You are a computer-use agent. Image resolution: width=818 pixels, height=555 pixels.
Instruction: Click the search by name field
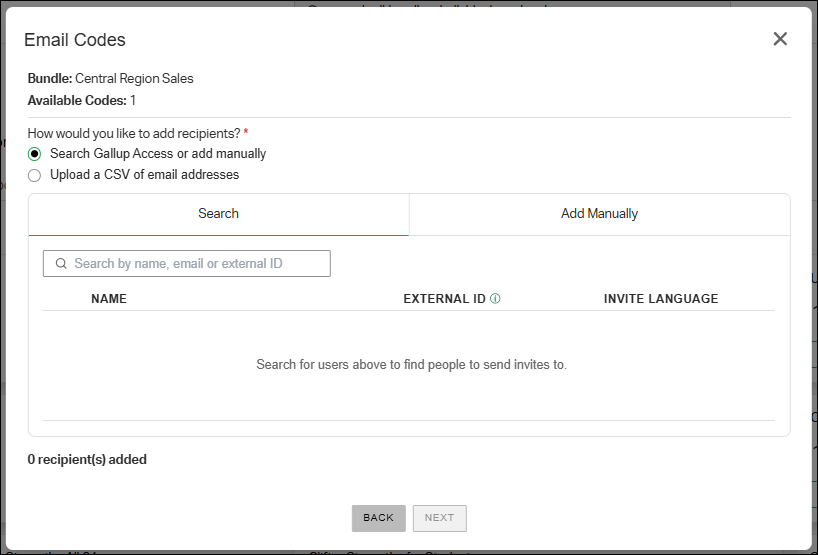click(187, 263)
